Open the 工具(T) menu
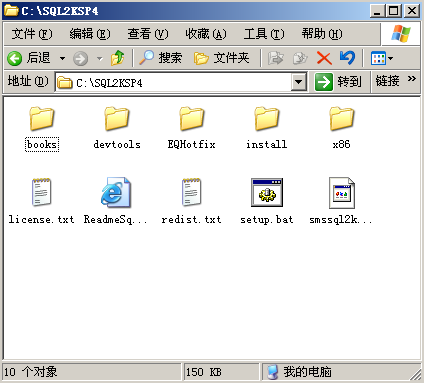The width and height of the screenshot is (424, 383). pyautogui.click(x=264, y=34)
